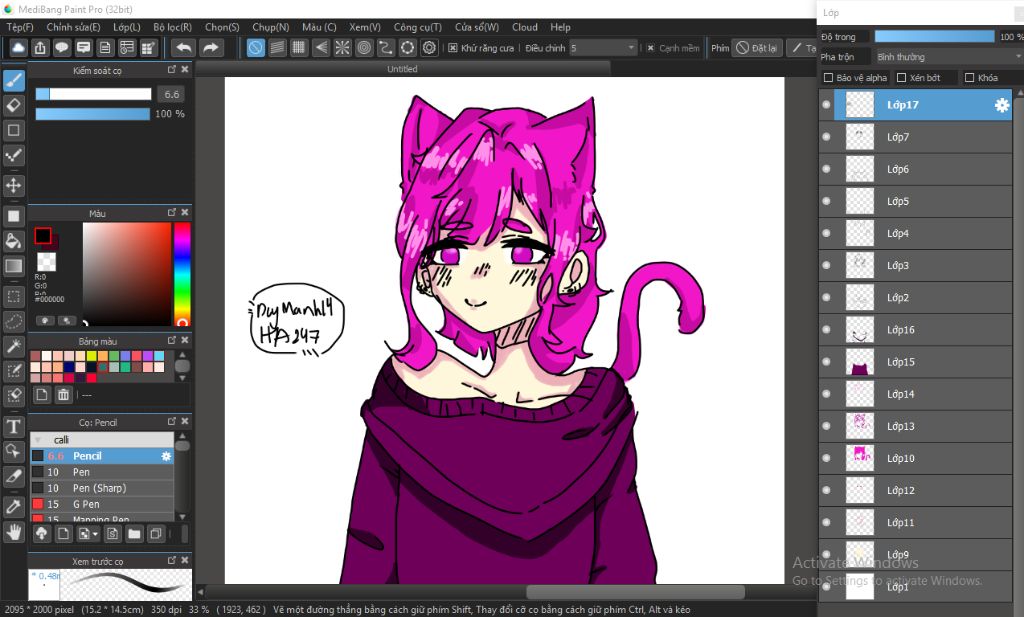Click the export/share icon in the toolbar
Image resolution: width=1024 pixels, height=617 pixels.
[40, 48]
